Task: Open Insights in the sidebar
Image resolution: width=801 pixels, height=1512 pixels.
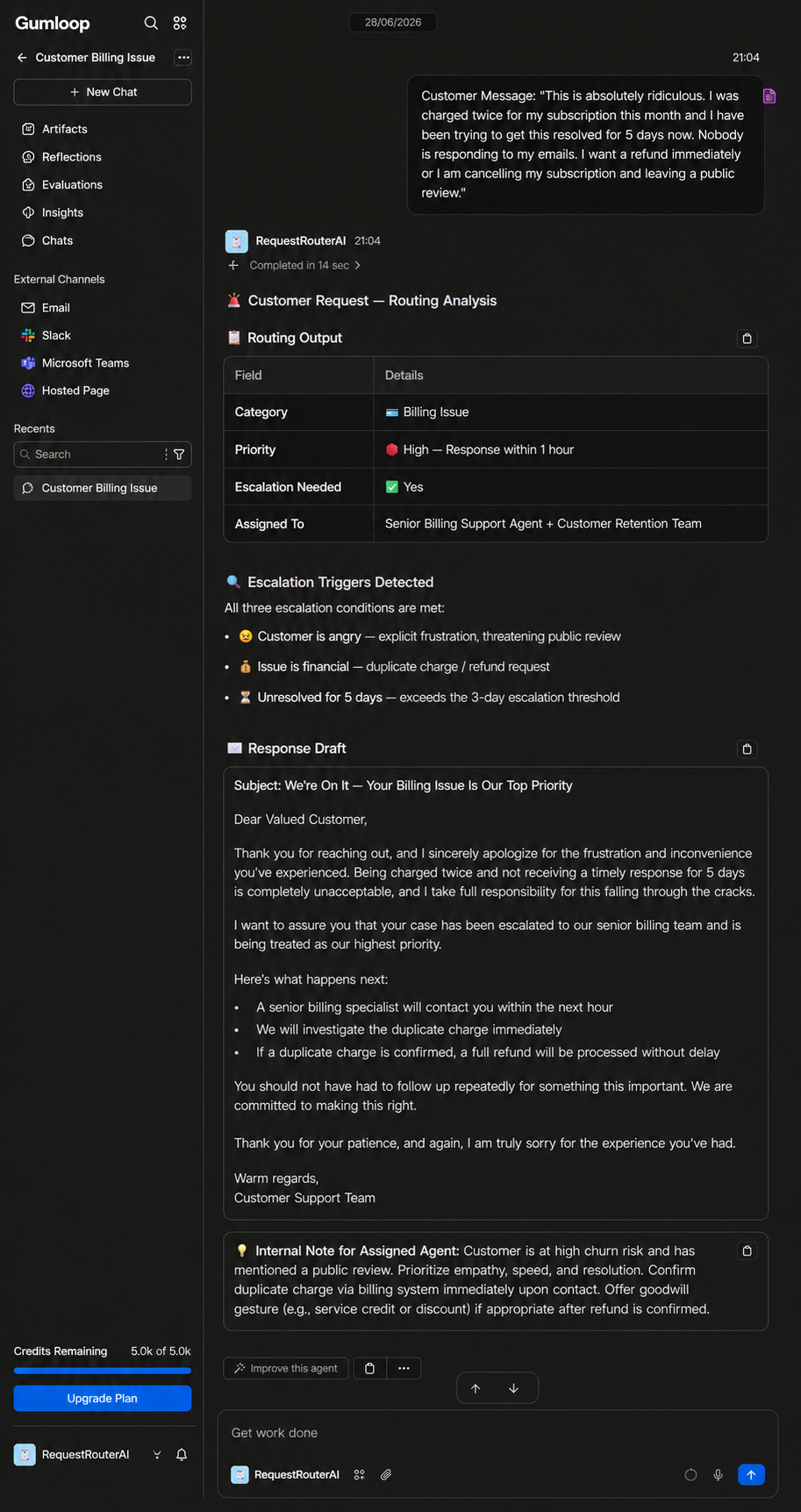Action: tap(53, 213)
